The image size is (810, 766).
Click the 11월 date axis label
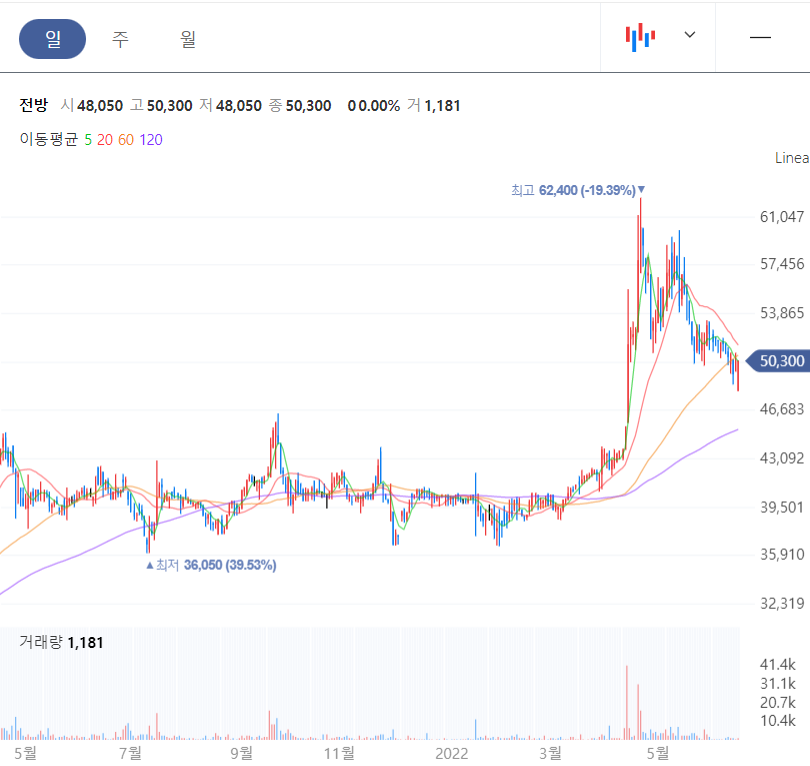[339, 754]
